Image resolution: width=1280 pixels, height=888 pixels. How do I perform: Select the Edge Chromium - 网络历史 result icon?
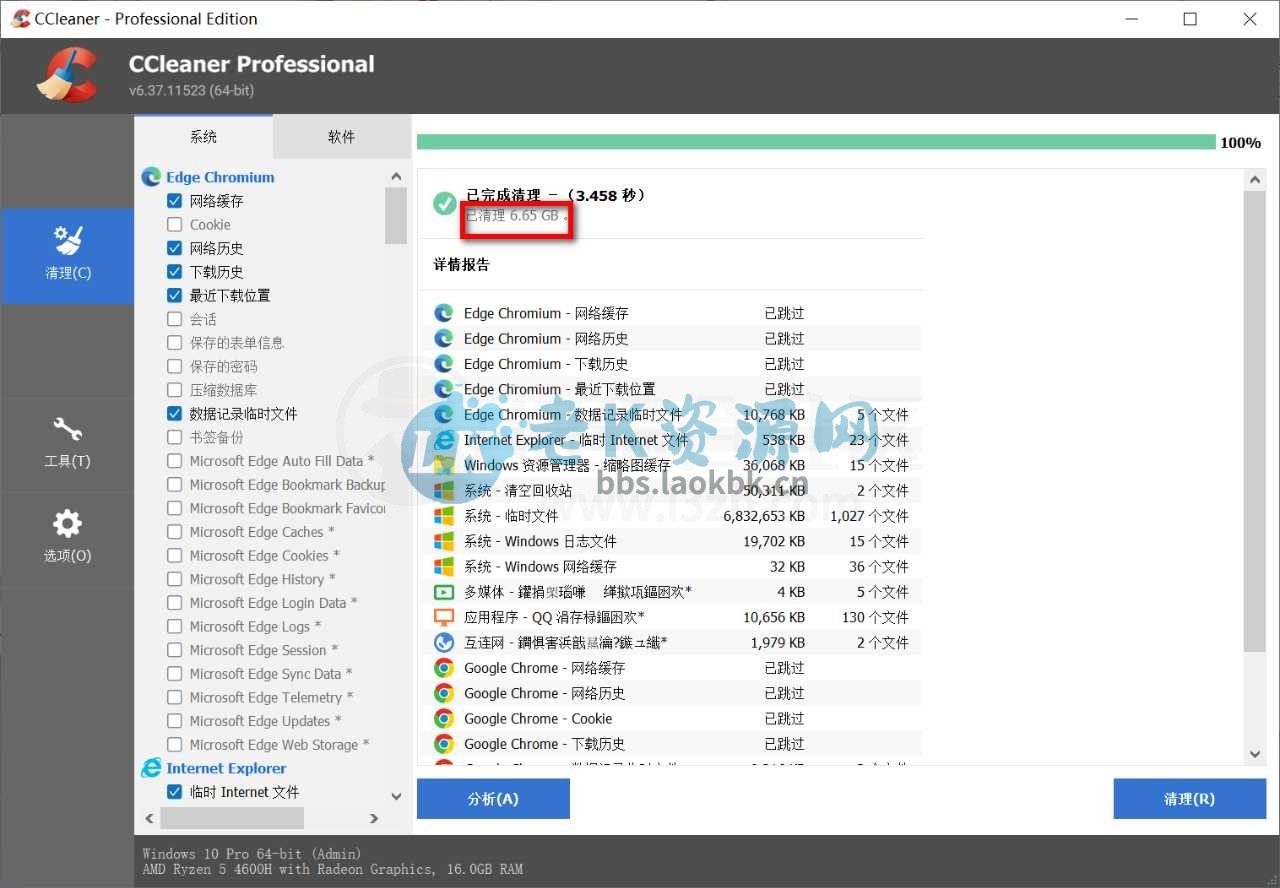point(444,338)
